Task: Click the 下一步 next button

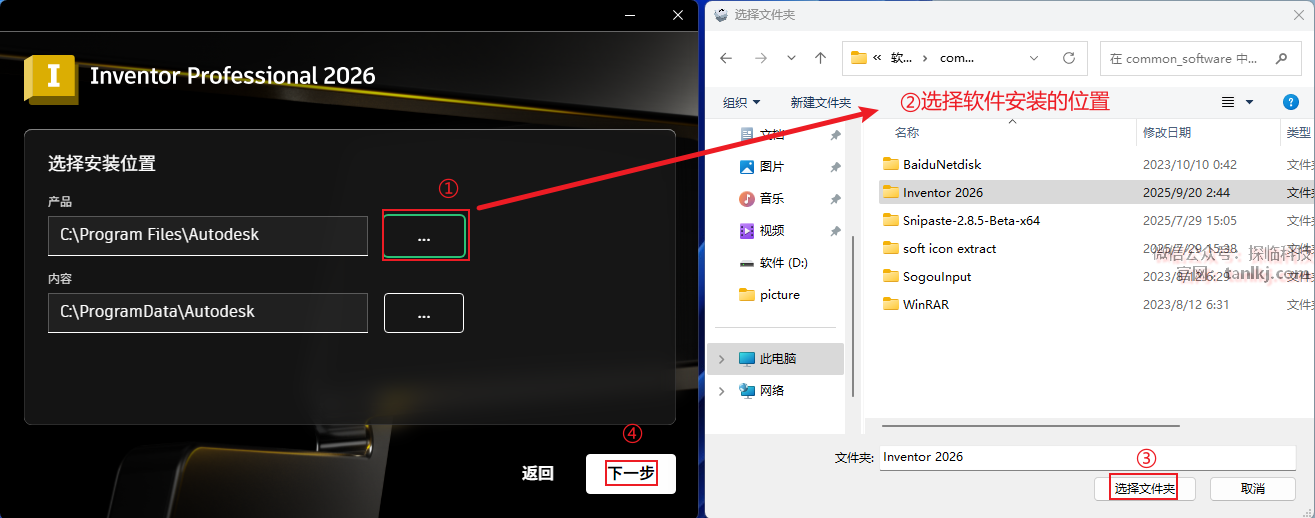Action: [631, 474]
